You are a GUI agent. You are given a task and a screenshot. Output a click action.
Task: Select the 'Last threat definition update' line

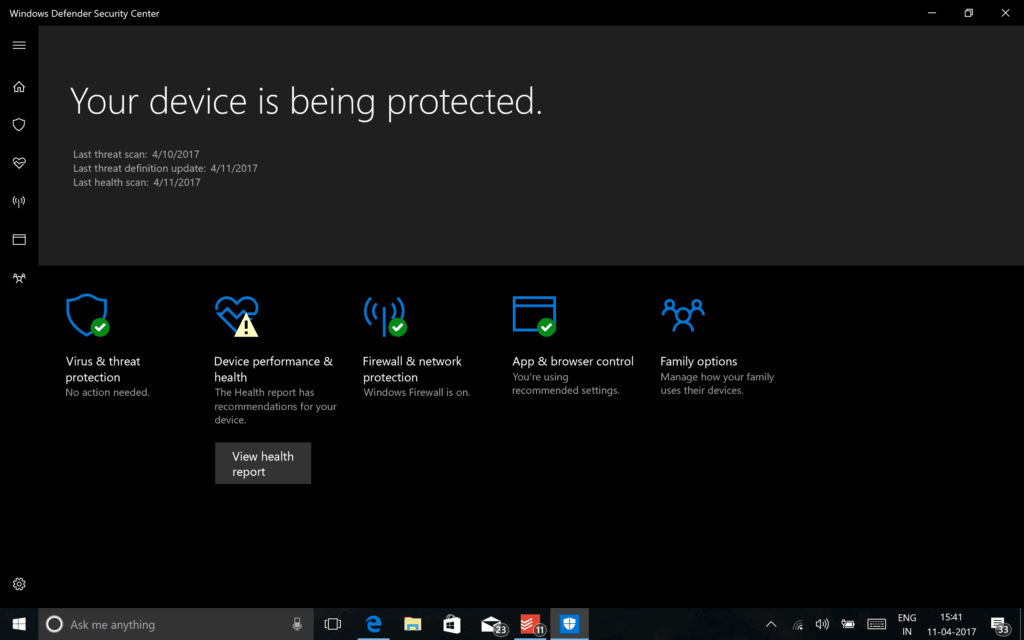tap(165, 168)
